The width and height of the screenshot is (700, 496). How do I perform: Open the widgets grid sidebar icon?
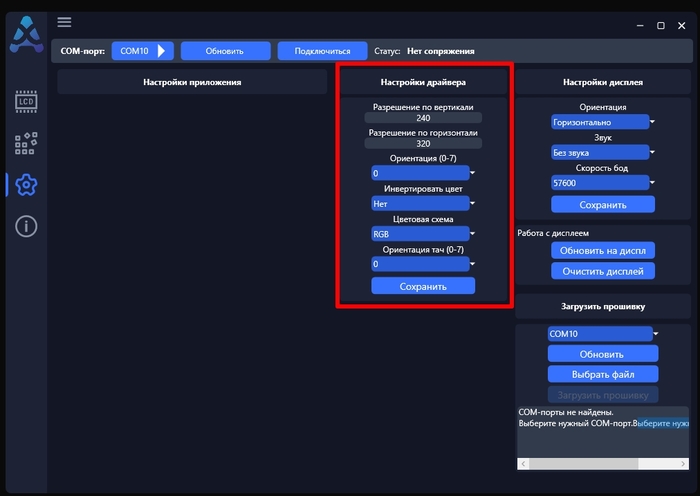click(26, 143)
